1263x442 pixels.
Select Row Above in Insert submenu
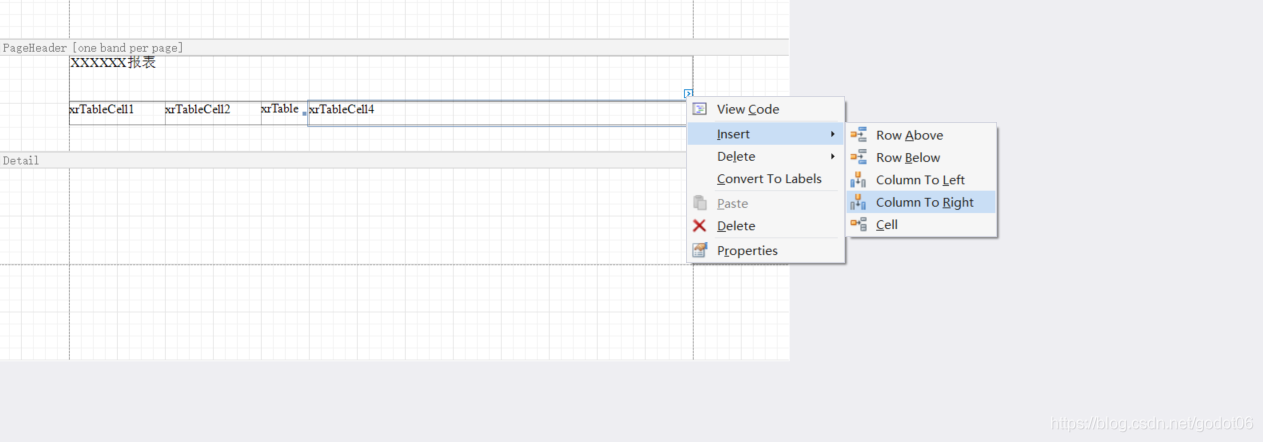click(x=909, y=135)
